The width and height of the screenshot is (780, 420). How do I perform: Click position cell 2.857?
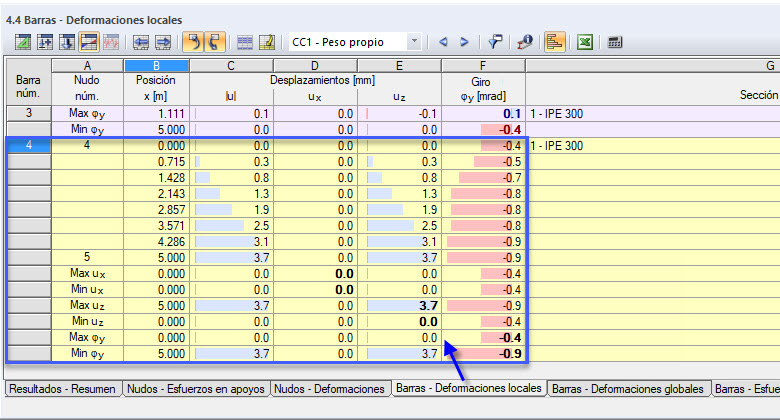tap(156, 210)
